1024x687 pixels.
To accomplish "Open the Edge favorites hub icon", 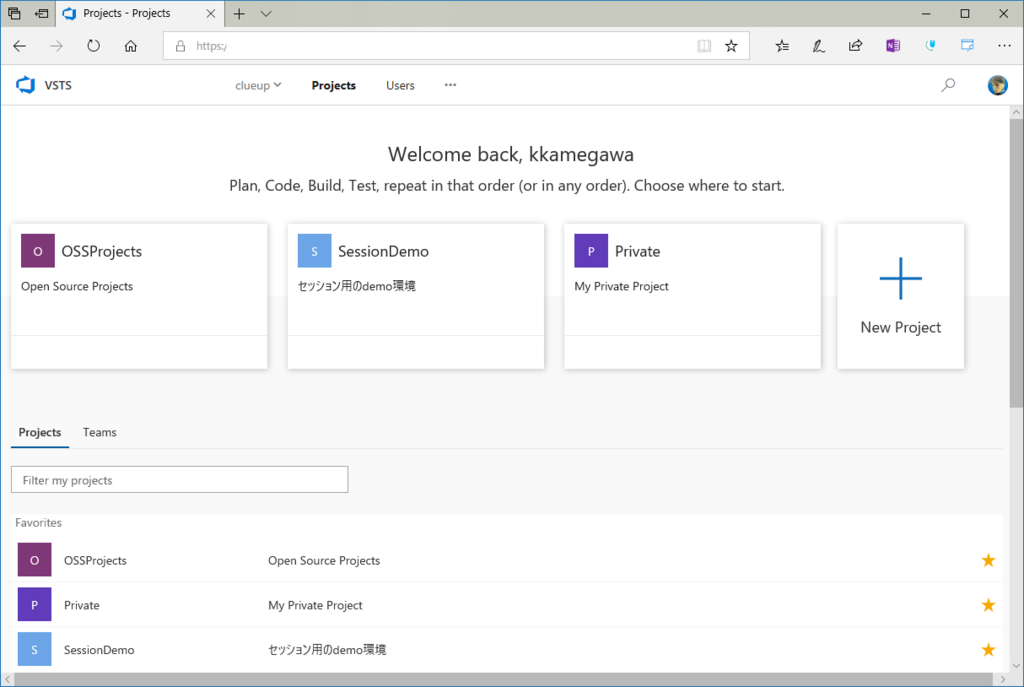I will (x=782, y=46).
